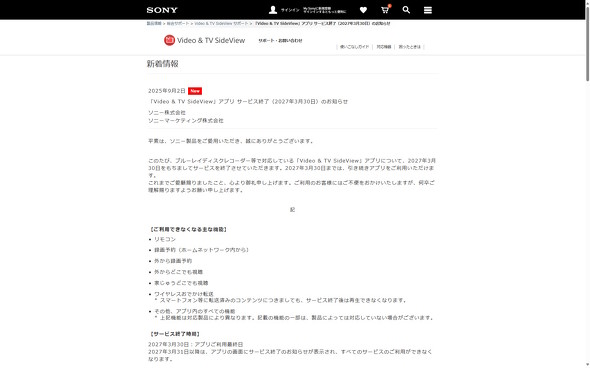Open the 使いこなしガイド menu item

coord(354,47)
